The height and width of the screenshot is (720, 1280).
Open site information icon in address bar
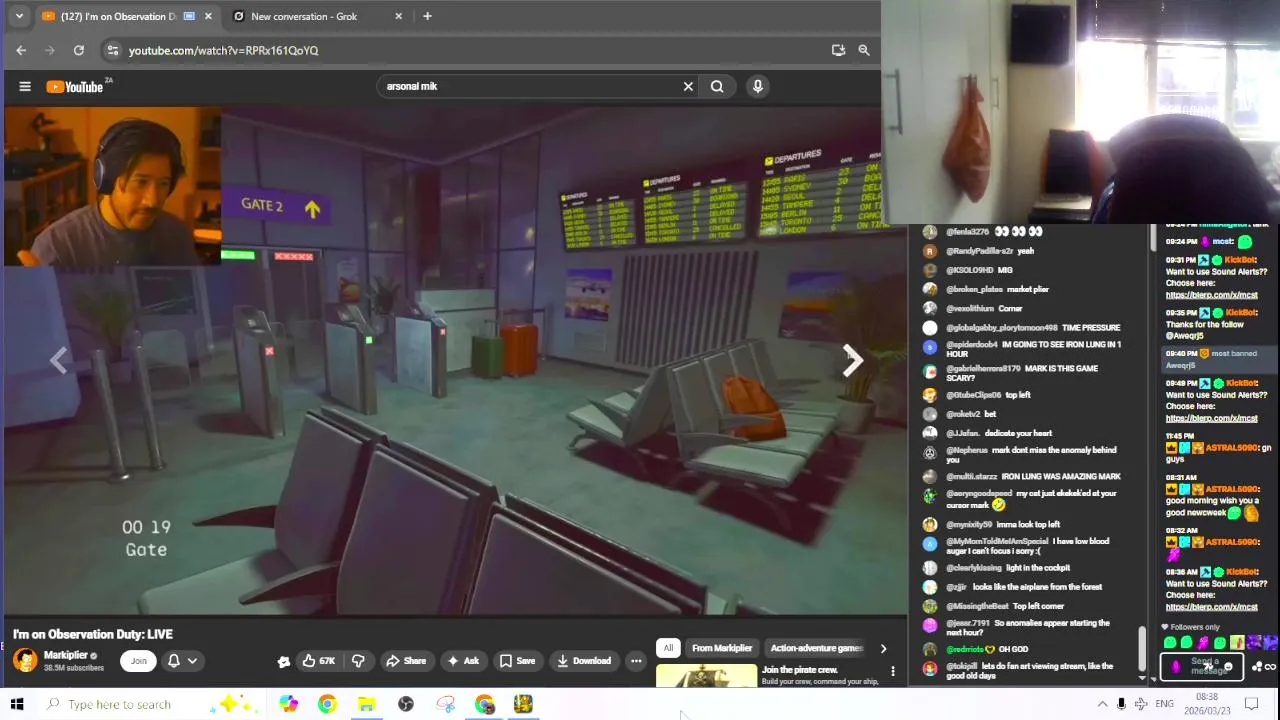[112, 50]
